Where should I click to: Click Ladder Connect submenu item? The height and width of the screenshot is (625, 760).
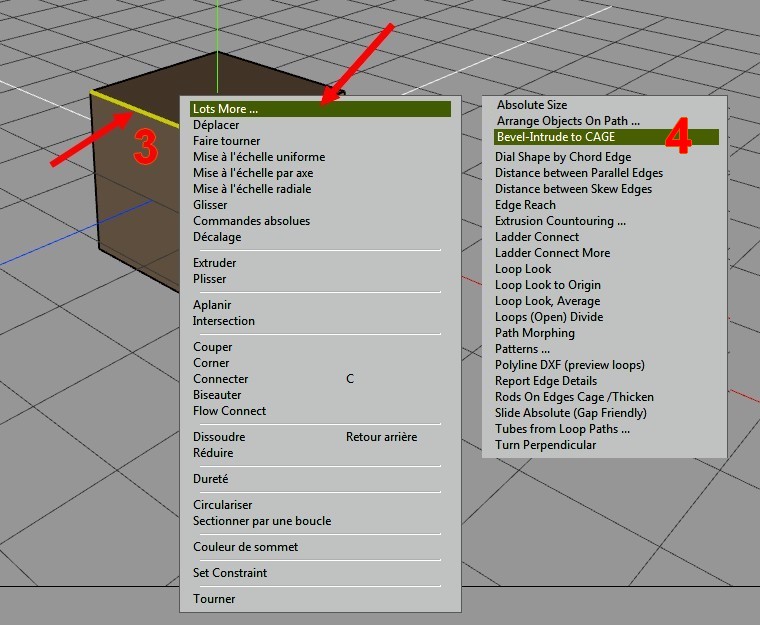click(x=537, y=237)
